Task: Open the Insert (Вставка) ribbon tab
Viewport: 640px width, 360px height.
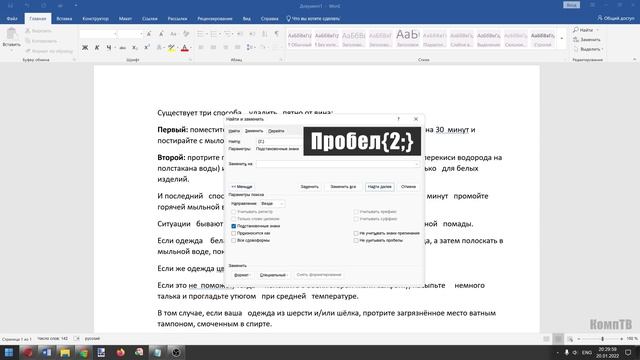Action: pos(64,18)
